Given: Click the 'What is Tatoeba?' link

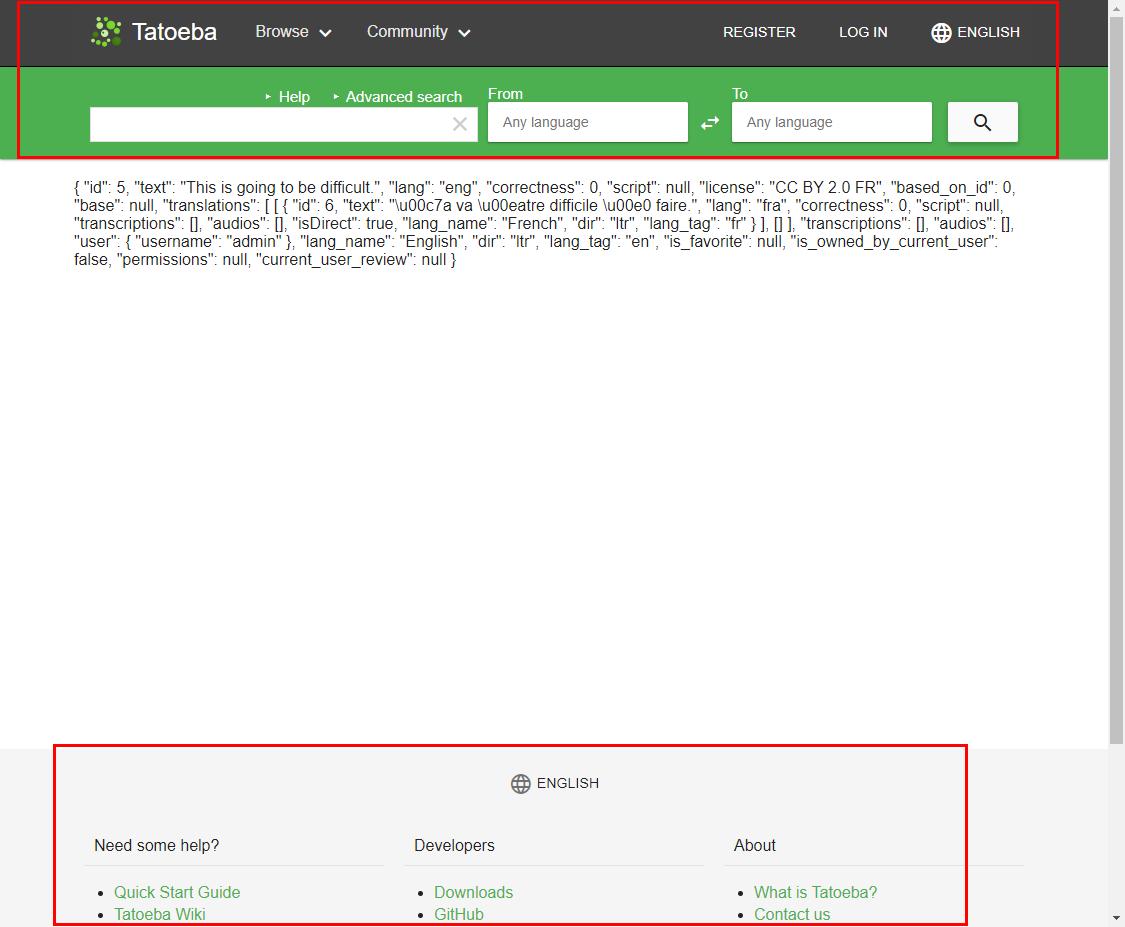Looking at the screenshot, I should coord(815,892).
